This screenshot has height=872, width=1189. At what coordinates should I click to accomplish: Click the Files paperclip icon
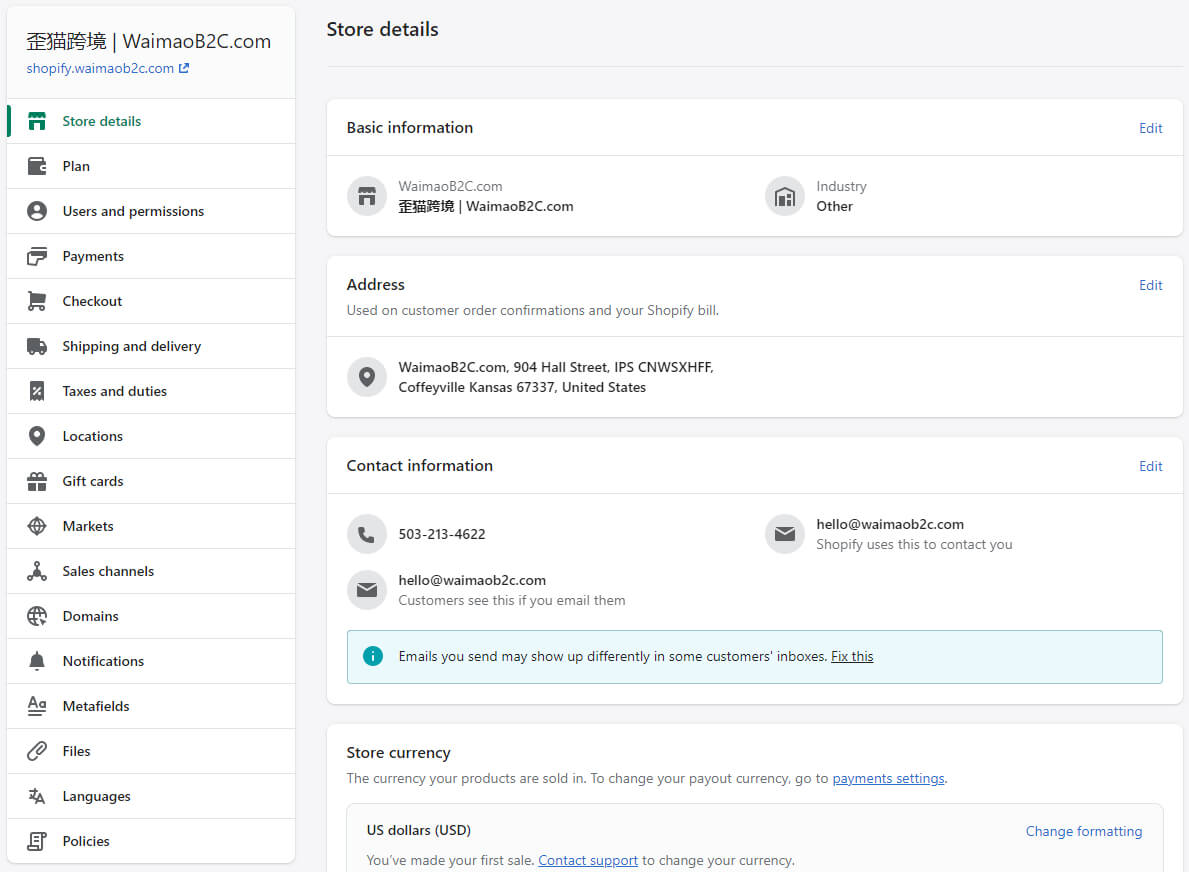(x=36, y=751)
